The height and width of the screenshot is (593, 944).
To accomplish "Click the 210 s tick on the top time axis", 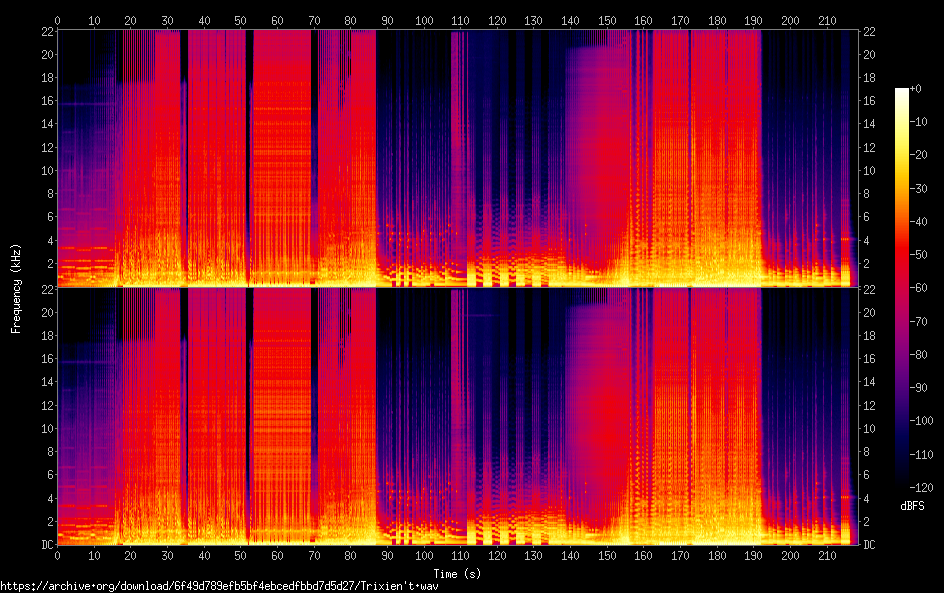I will click(827, 20).
